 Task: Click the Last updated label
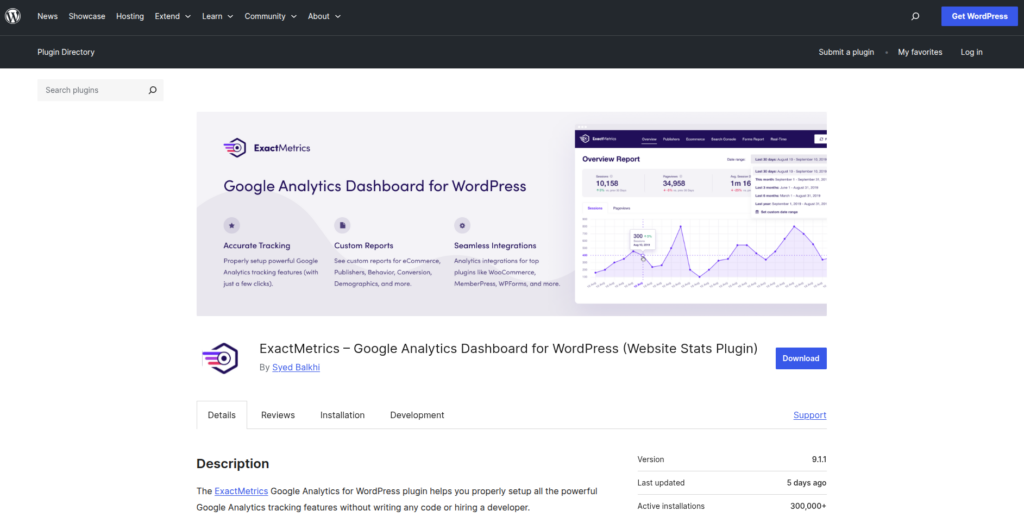click(x=661, y=483)
